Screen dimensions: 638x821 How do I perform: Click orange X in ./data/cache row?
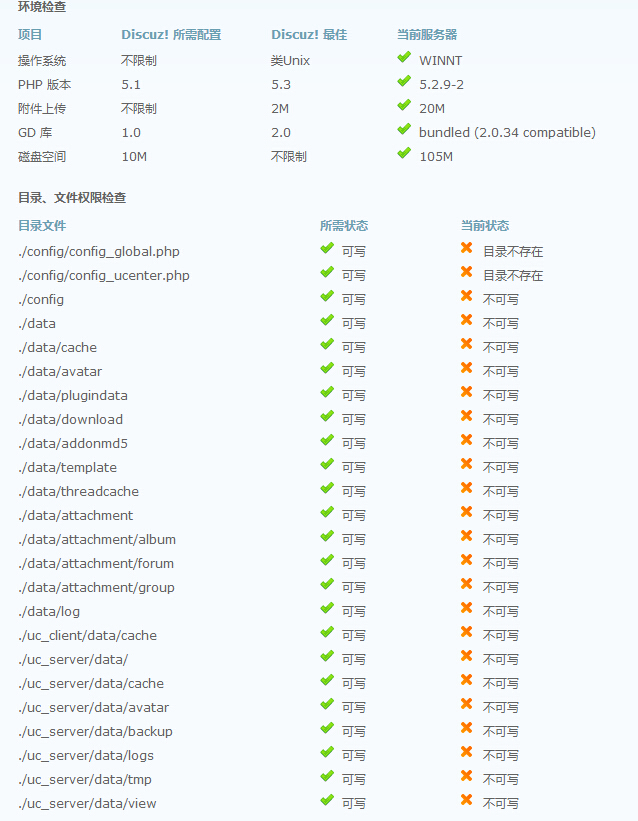point(466,344)
